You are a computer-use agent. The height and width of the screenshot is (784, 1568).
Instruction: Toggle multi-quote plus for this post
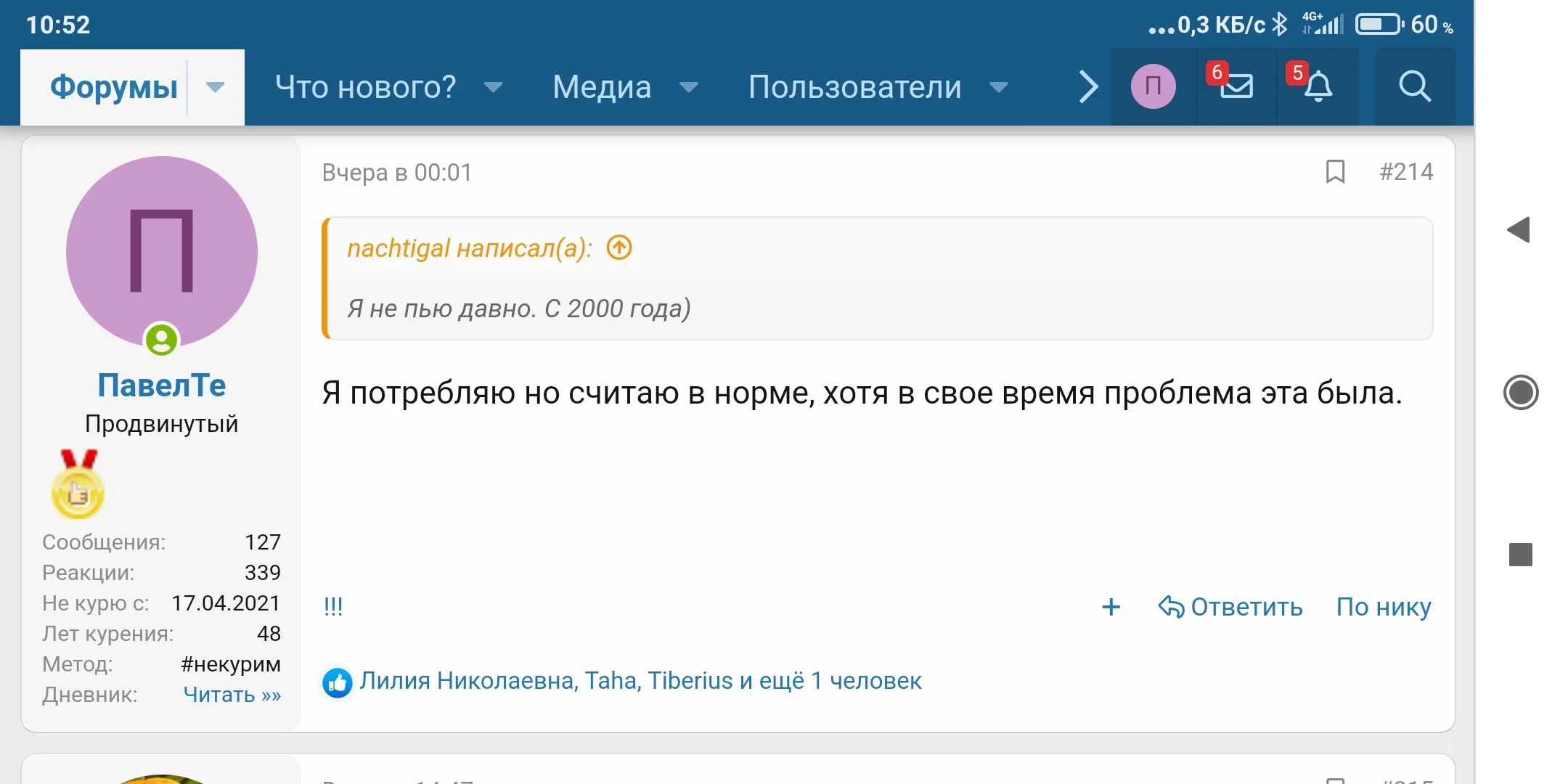(1111, 607)
